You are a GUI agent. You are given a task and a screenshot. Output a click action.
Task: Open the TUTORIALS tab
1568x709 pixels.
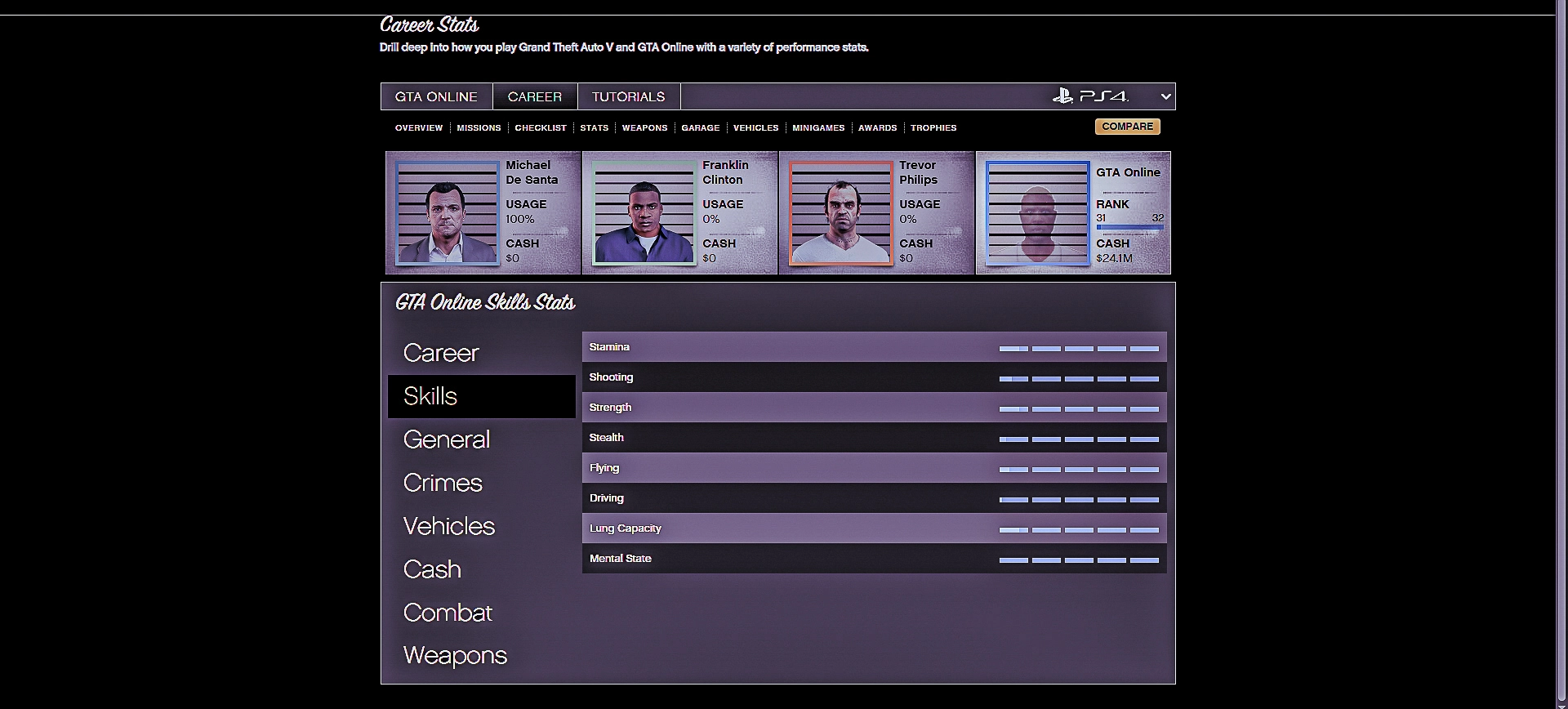(629, 96)
